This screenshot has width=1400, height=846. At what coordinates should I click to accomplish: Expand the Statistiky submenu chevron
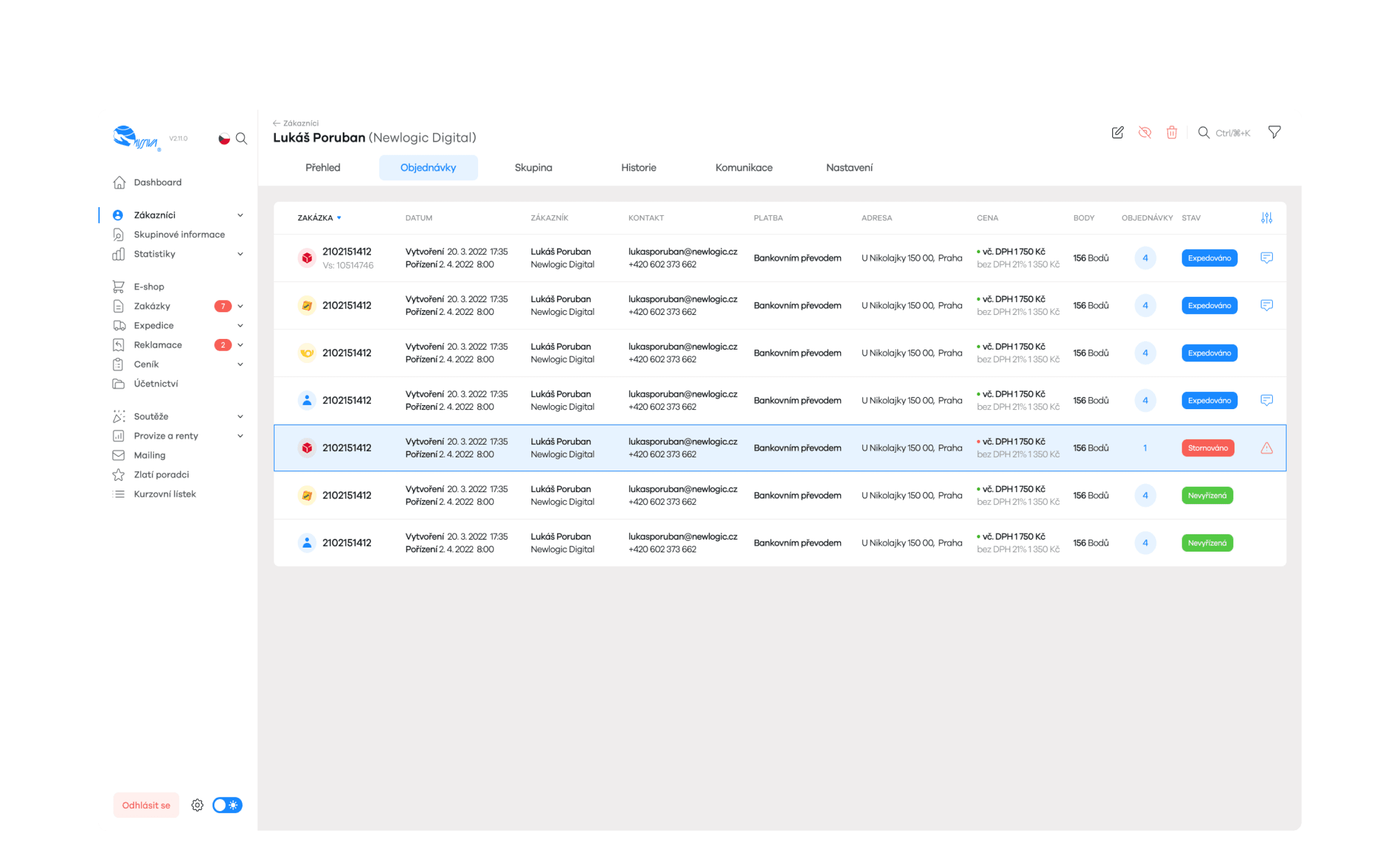point(240,254)
